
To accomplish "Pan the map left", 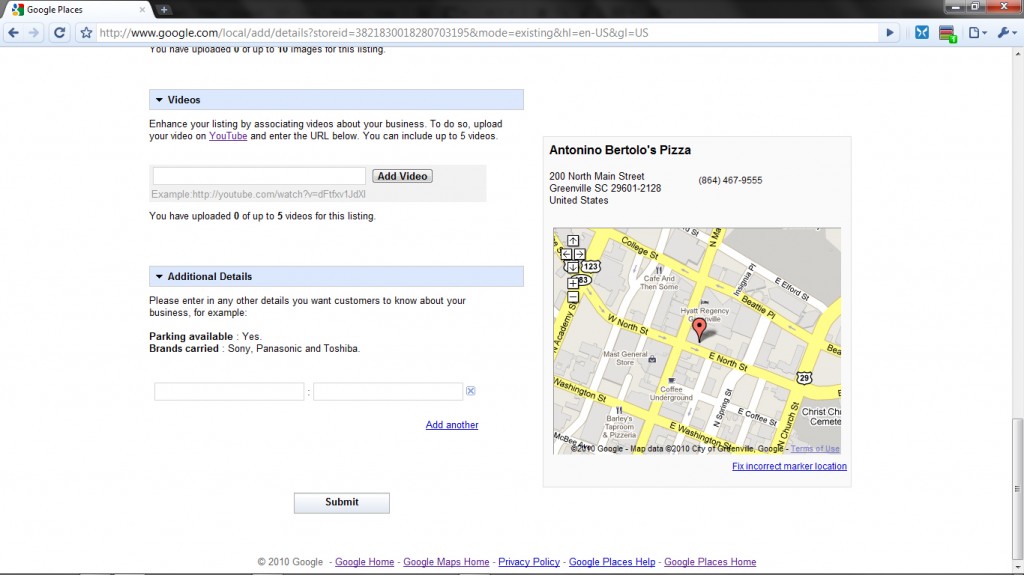I will 566,254.
